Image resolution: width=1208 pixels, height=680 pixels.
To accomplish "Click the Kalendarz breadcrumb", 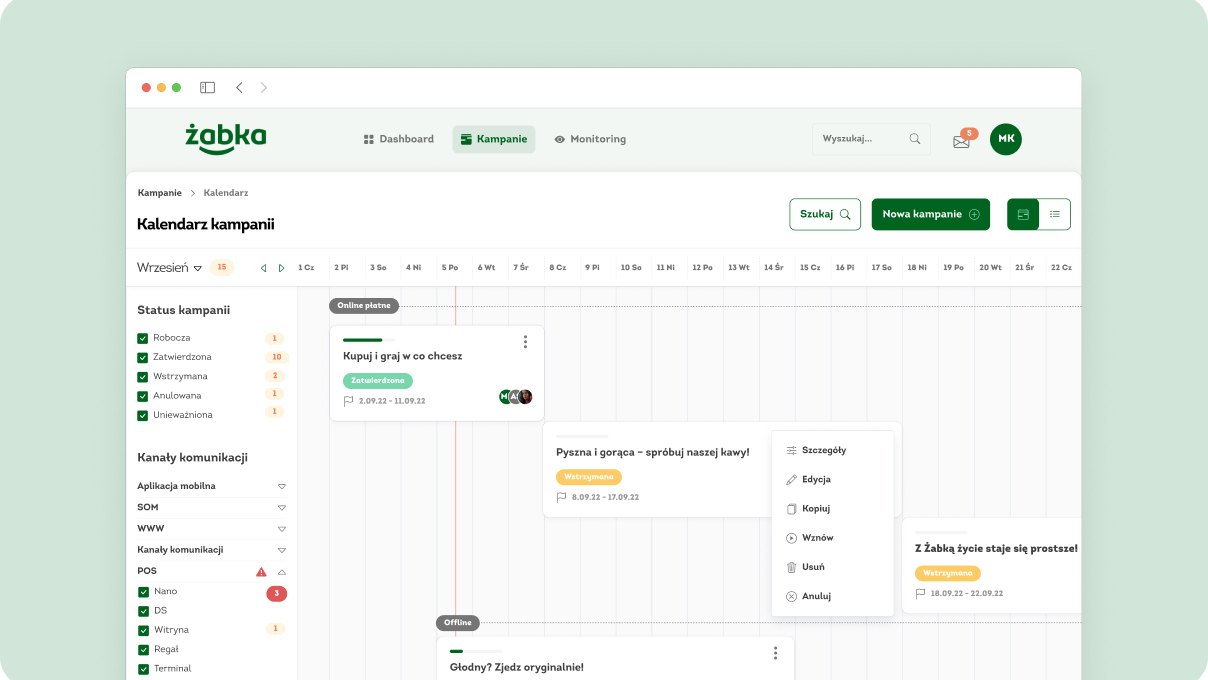I will click(x=226, y=193).
